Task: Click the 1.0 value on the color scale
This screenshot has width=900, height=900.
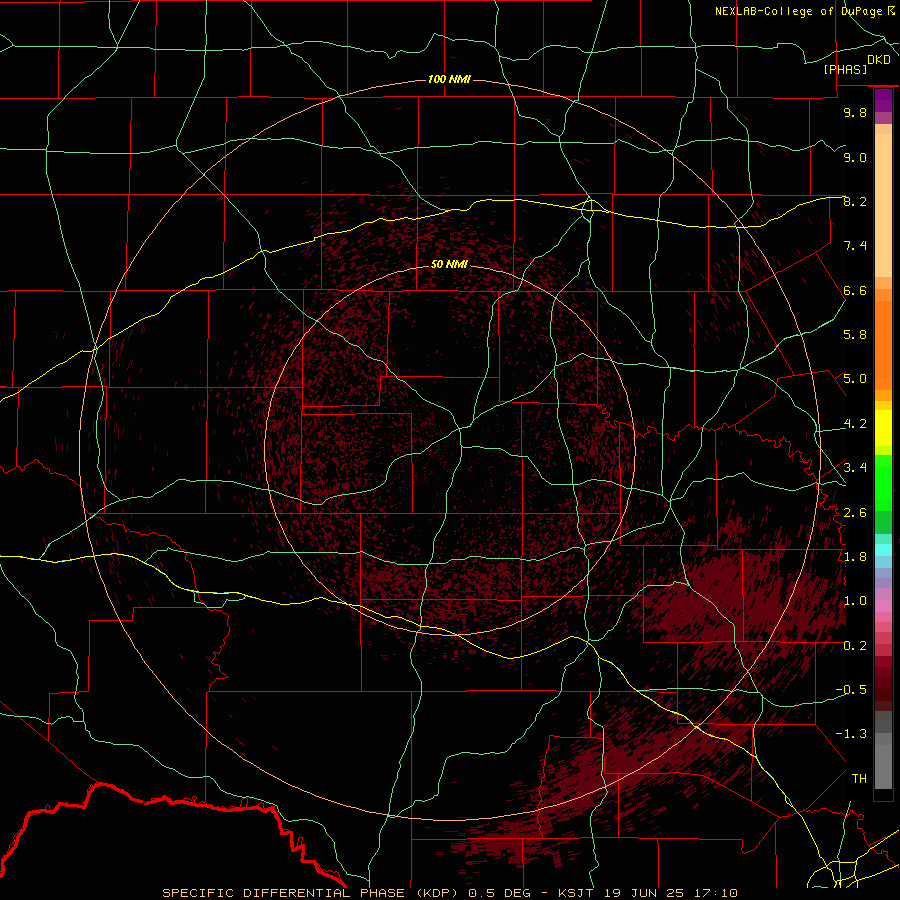Action: pyautogui.click(x=855, y=601)
